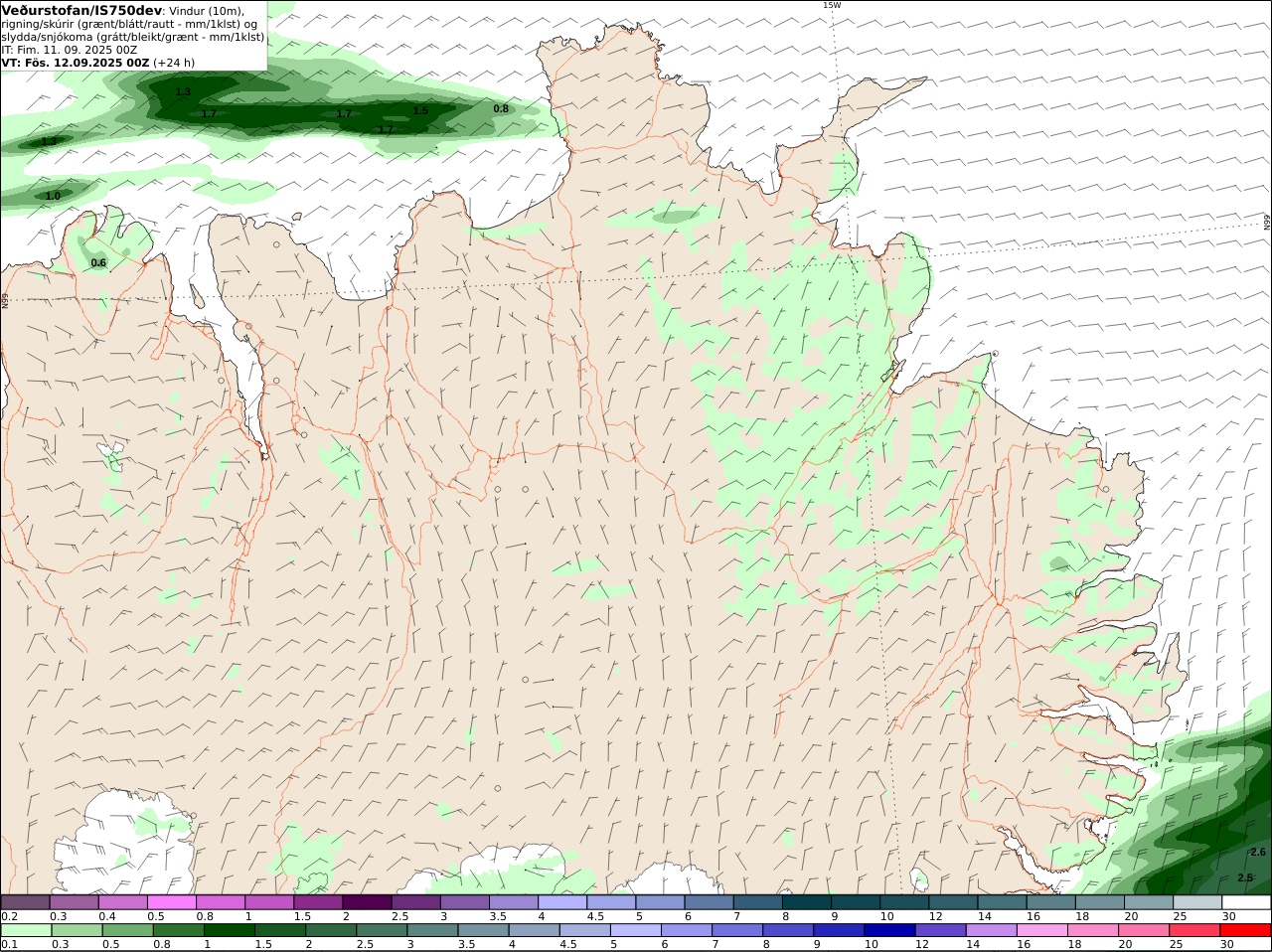Click the '30' label in the upper snow legend
Image resolution: width=1272 pixels, height=952 pixels.
click(1228, 916)
